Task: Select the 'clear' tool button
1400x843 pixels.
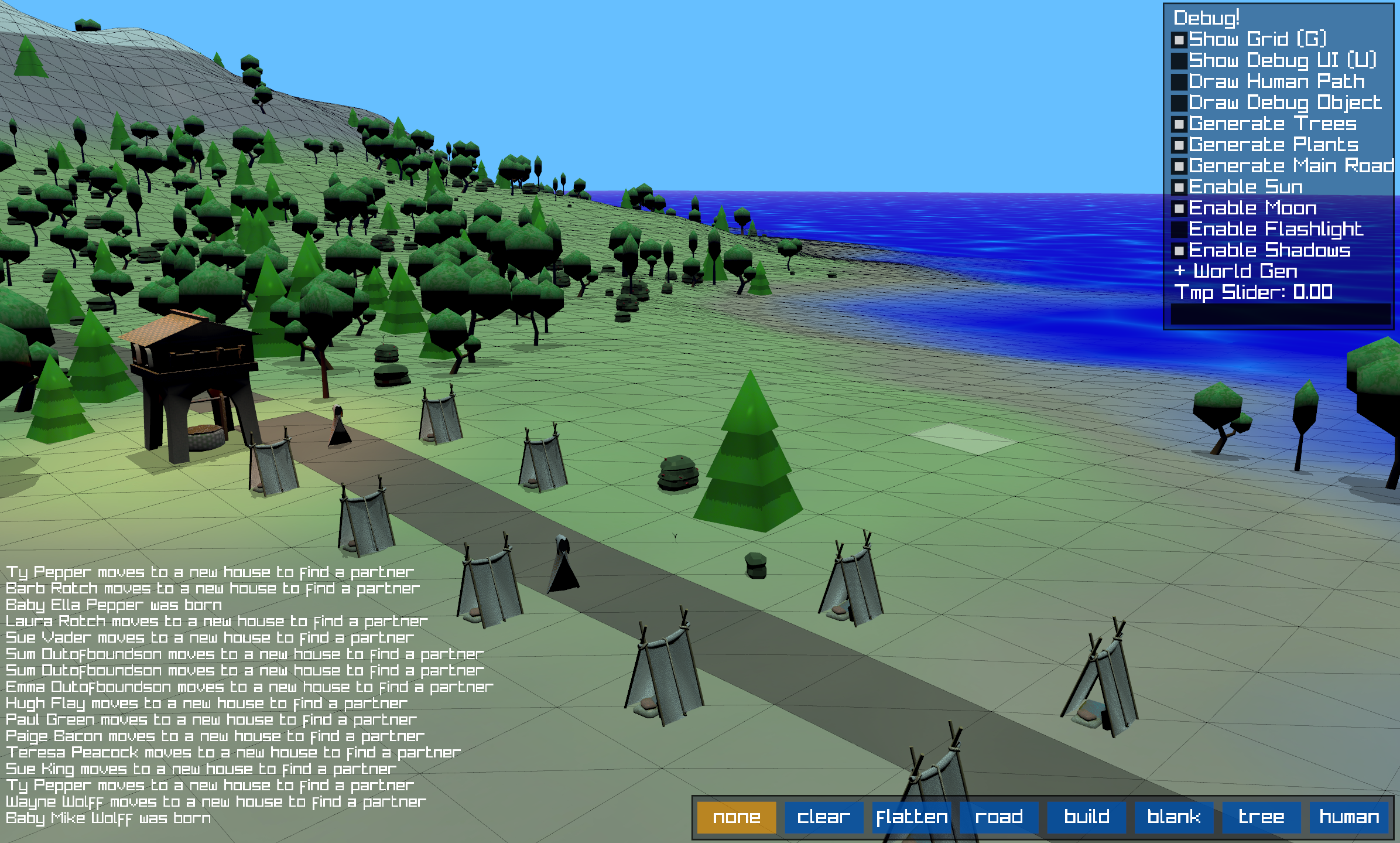Action: [823, 817]
